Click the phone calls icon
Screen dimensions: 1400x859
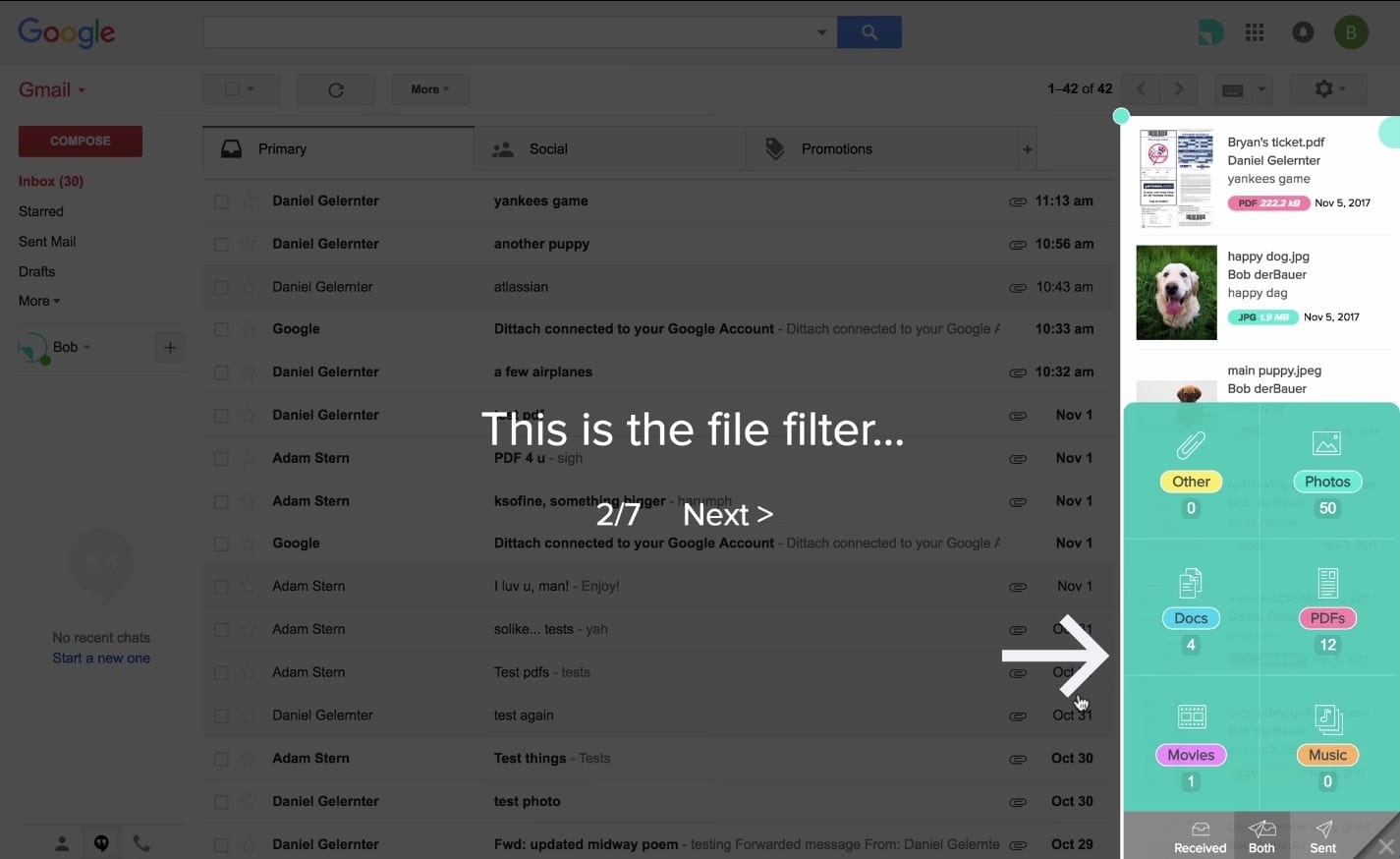141,843
